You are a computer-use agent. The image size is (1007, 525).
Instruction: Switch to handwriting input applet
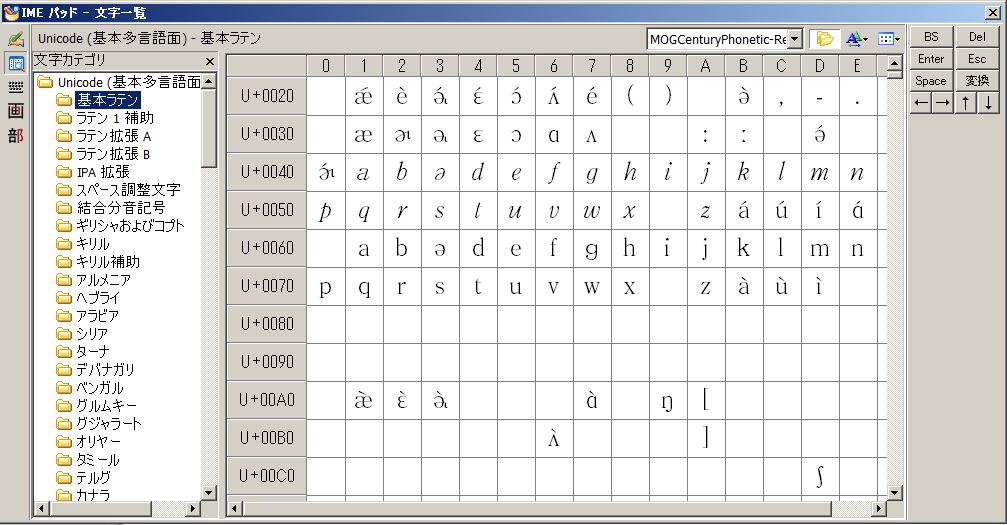pos(15,39)
